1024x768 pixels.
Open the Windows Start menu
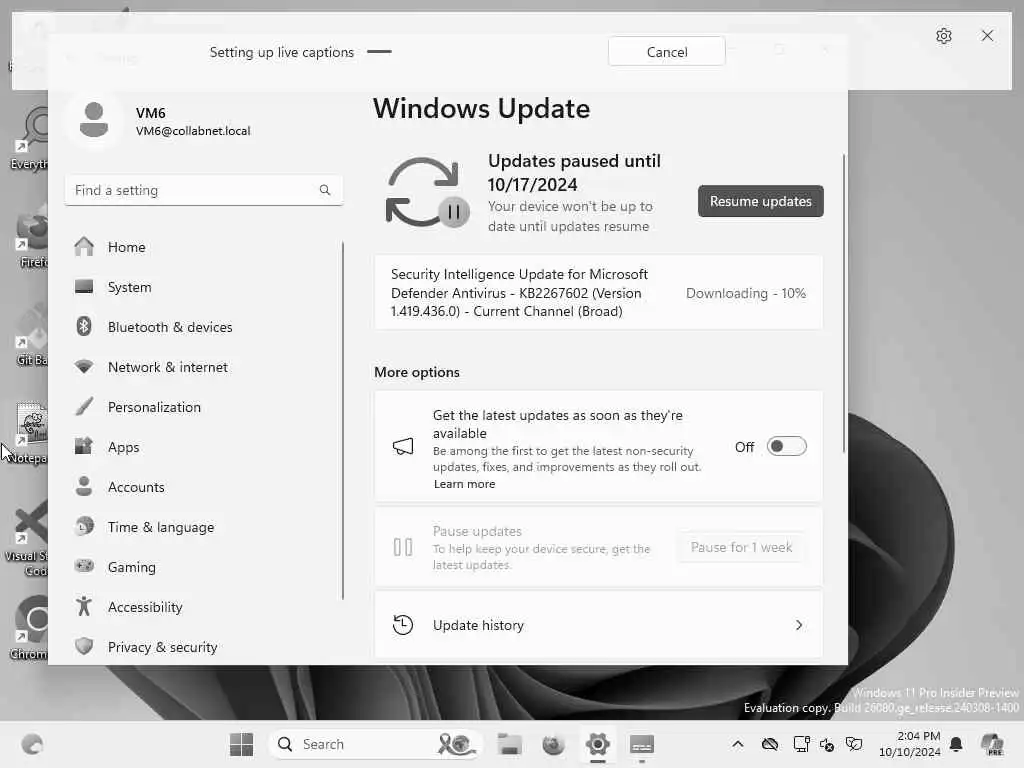(241, 744)
